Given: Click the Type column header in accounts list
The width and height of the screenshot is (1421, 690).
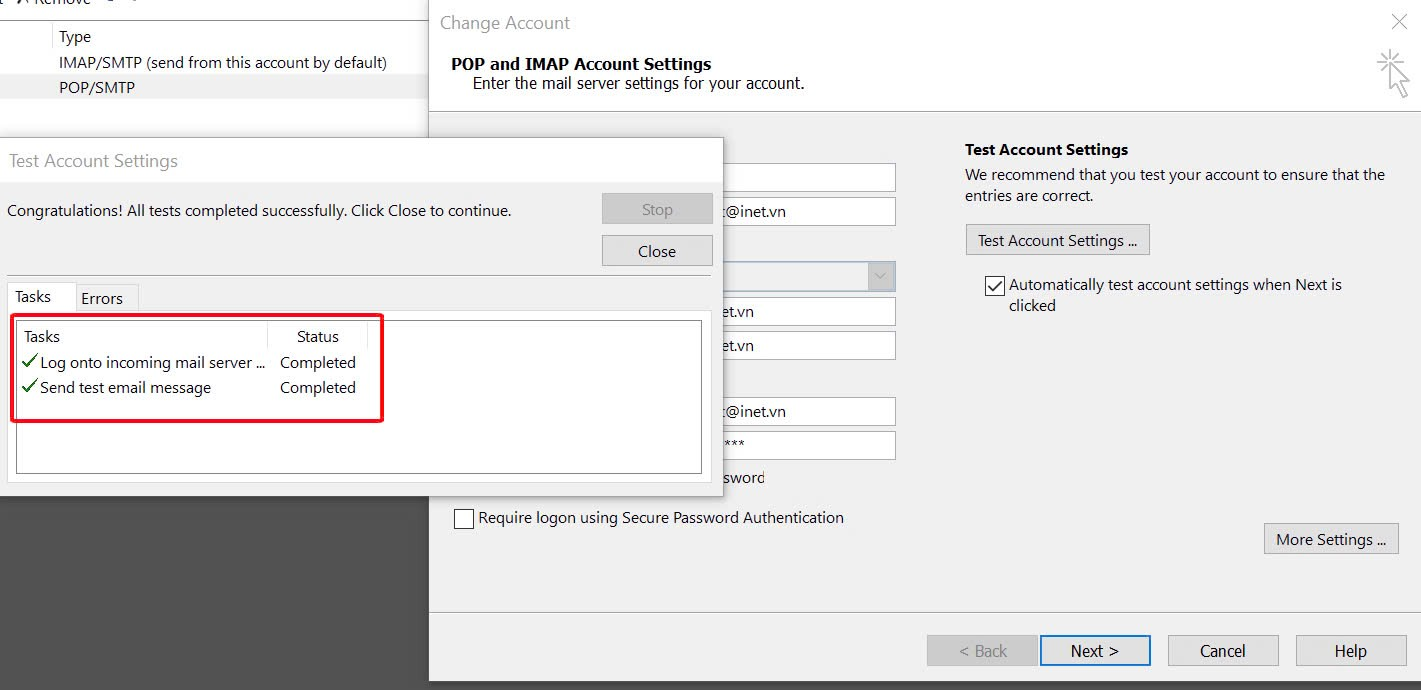Looking at the screenshot, I should point(75,37).
